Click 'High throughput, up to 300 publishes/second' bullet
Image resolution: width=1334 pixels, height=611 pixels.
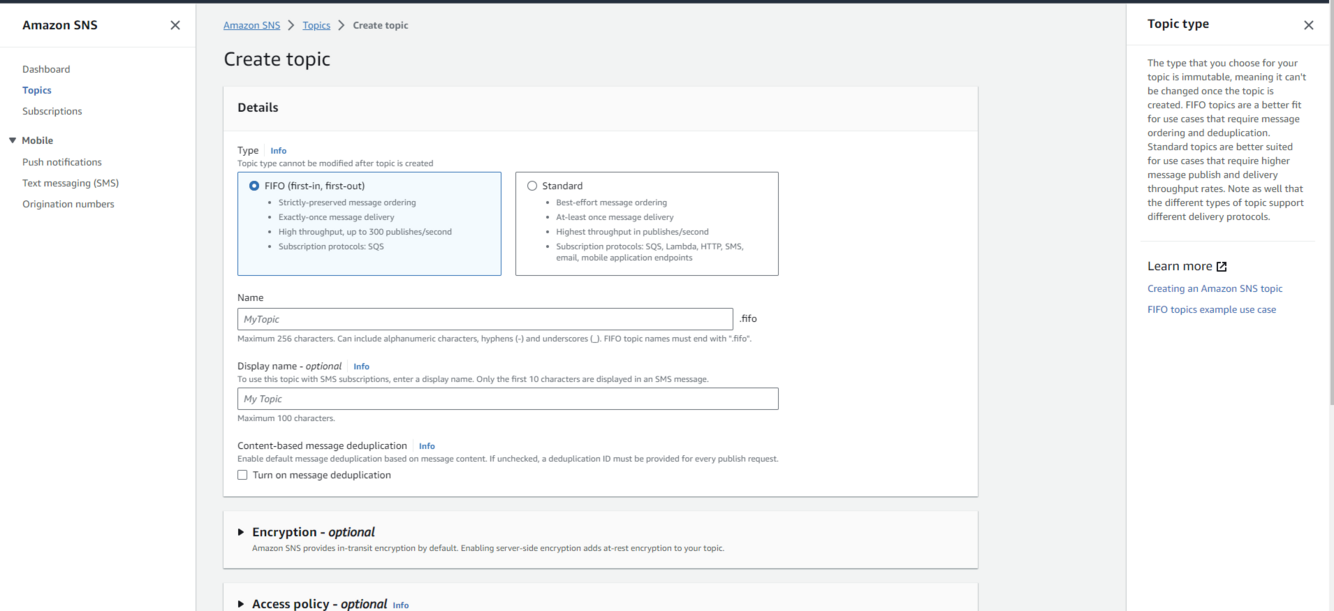point(365,232)
